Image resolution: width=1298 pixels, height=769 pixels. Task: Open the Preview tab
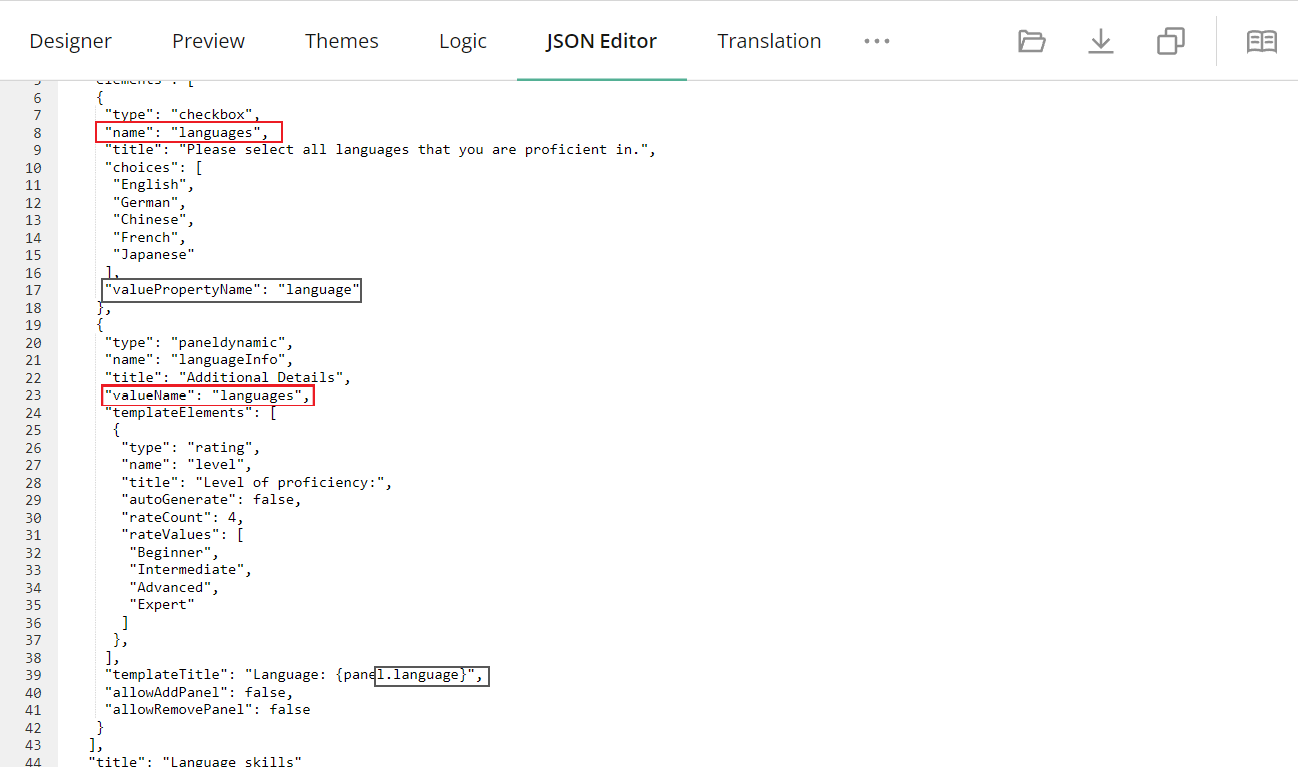(x=208, y=41)
